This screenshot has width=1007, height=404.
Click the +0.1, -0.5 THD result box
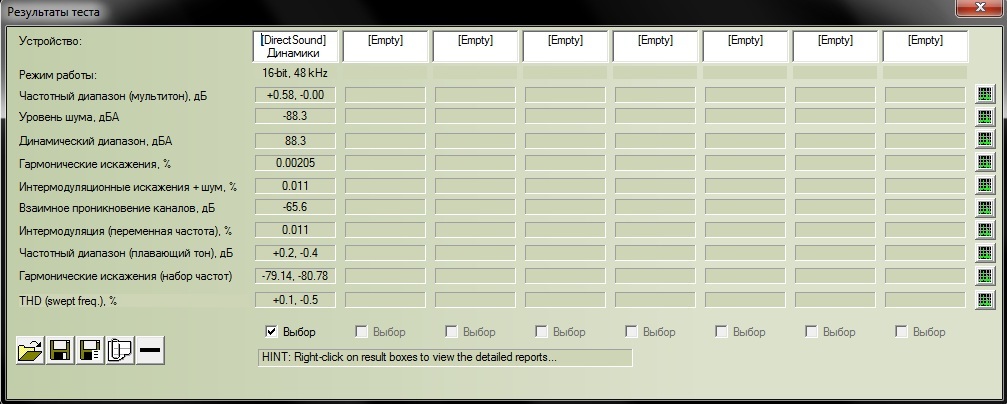point(296,300)
